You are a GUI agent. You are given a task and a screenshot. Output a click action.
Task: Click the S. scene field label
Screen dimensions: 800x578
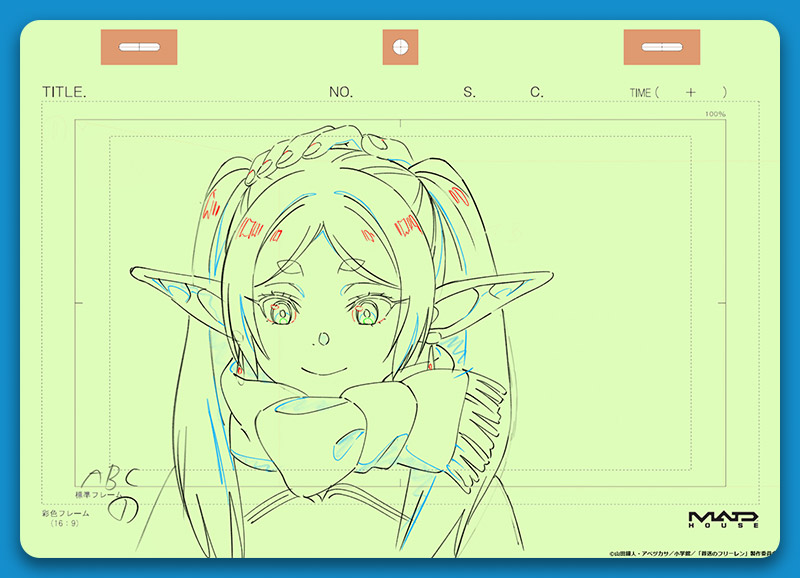point(469,92)
